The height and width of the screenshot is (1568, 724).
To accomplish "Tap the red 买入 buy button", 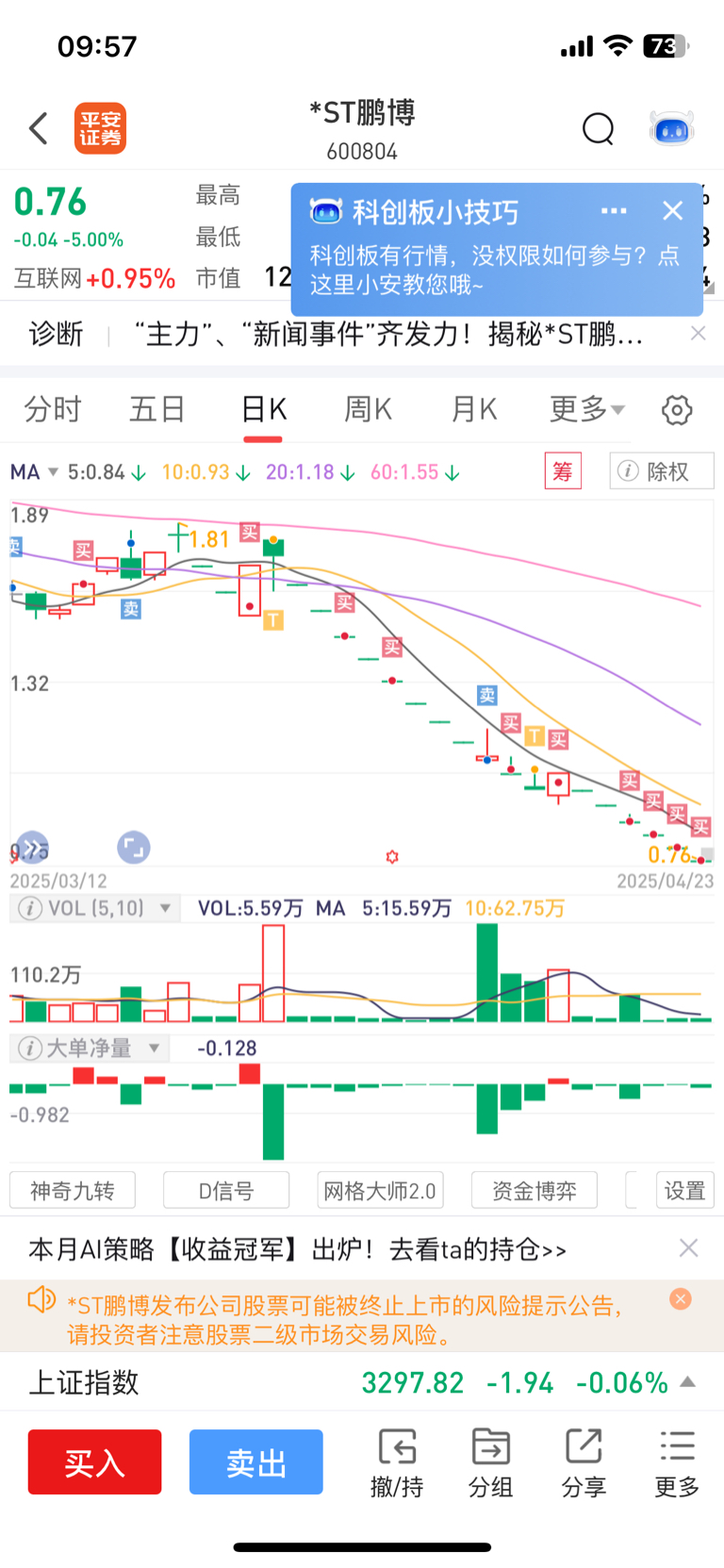I will (94, 1461).
